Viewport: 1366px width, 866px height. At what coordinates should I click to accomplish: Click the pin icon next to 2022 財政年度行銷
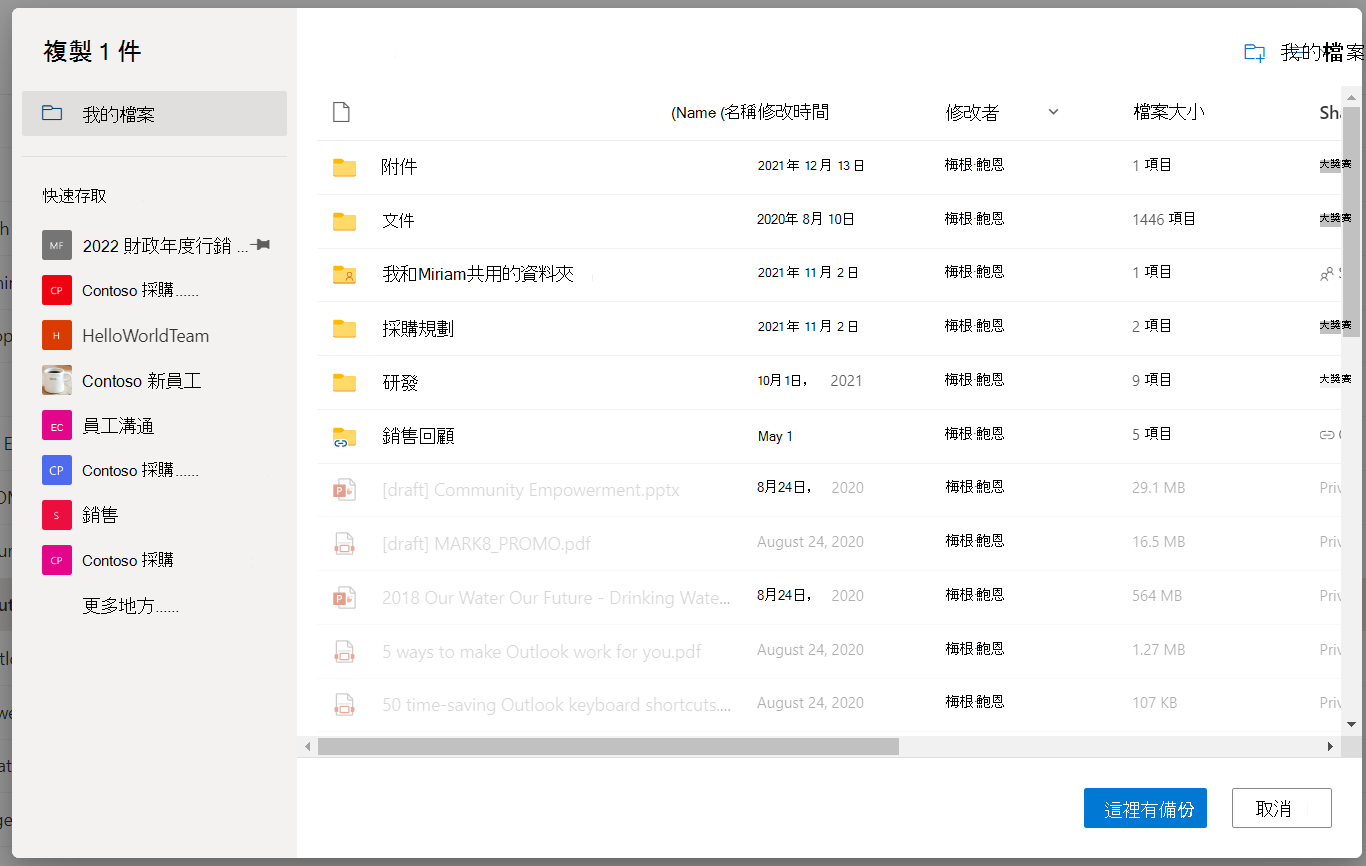(261, 245)
